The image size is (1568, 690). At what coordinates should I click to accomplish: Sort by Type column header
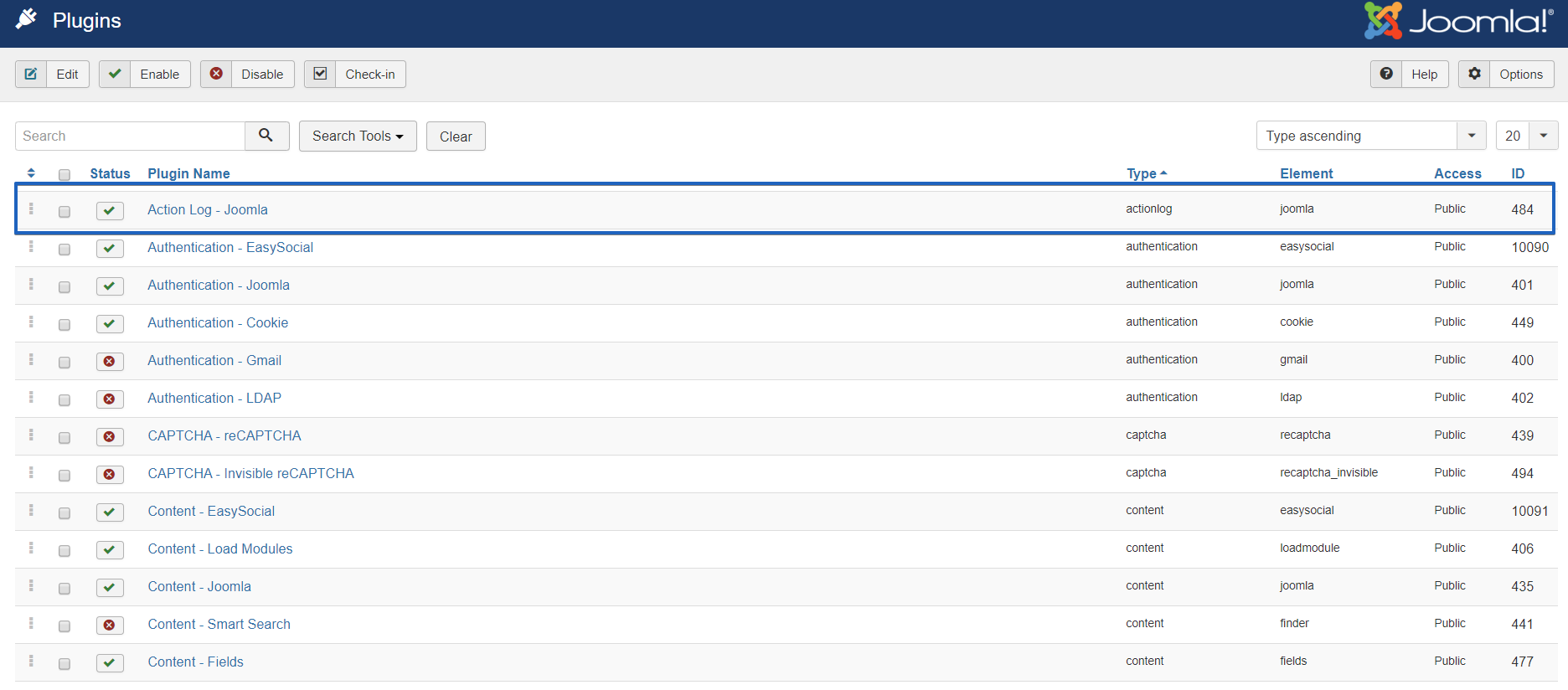click(1146, 173)
